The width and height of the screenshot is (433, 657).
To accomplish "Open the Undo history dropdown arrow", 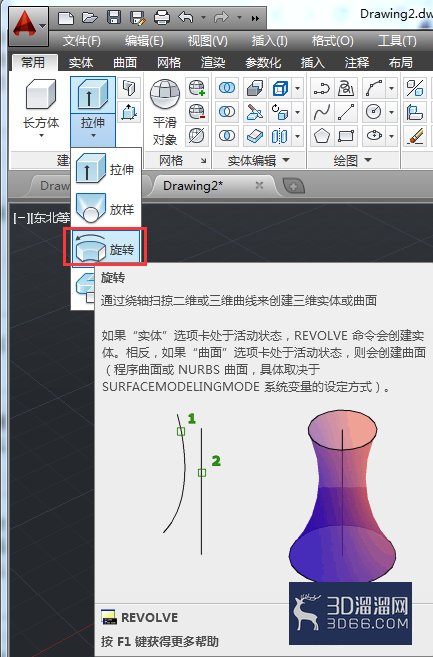I will [203, 18].
